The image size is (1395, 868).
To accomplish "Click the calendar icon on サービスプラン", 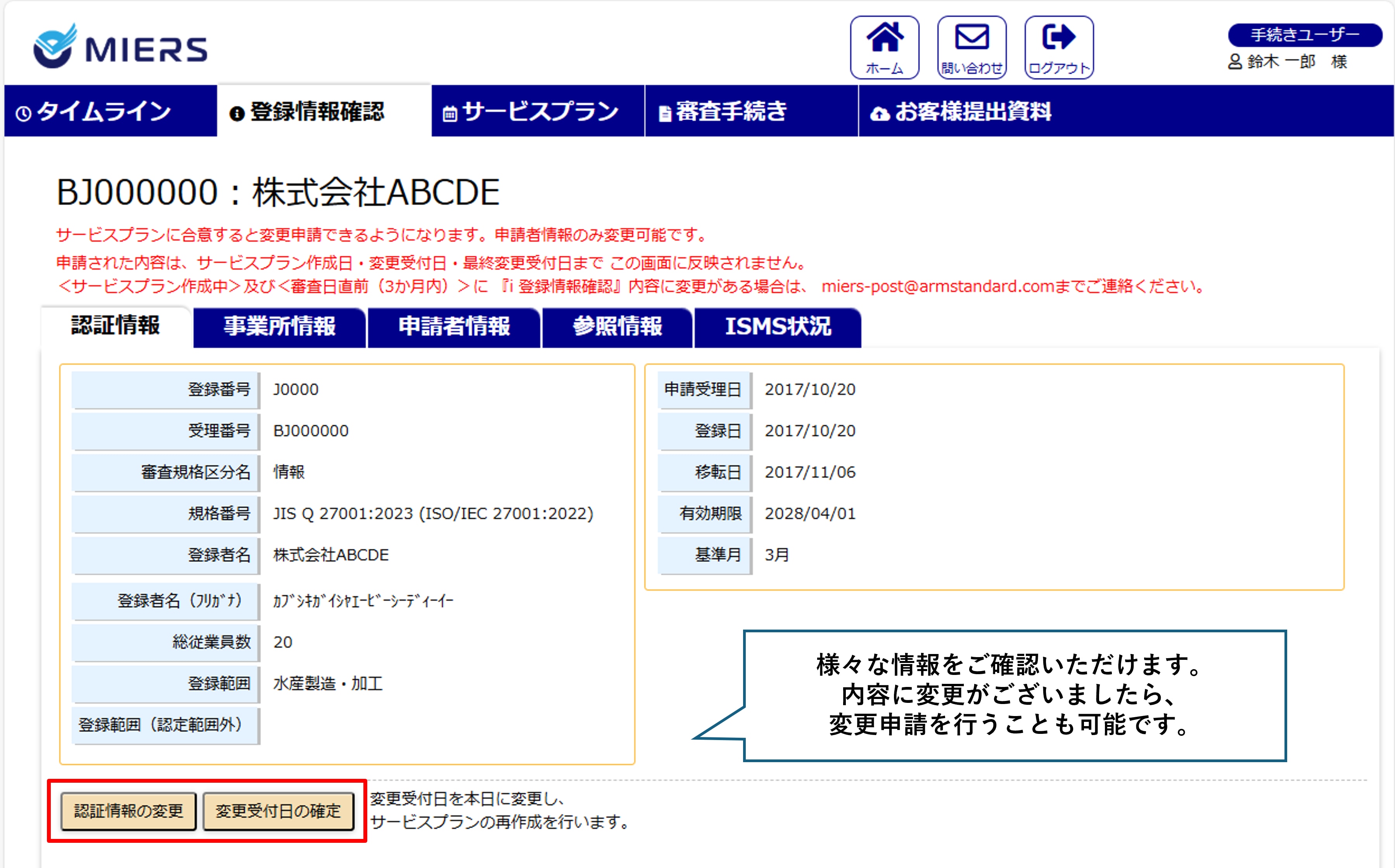I will [450, 114].
